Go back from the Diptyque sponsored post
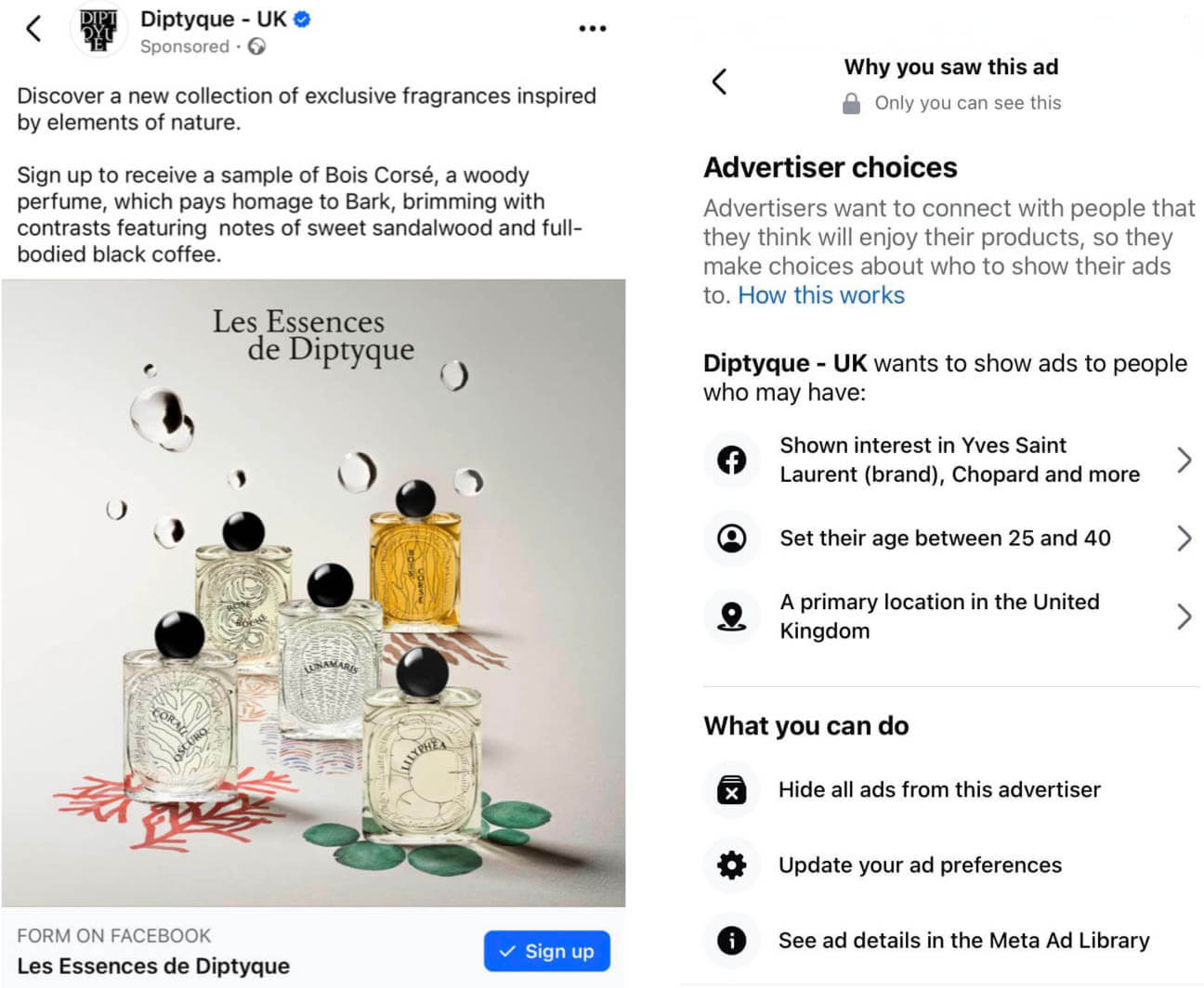The image size is (1204, 988). click(33, 28)
